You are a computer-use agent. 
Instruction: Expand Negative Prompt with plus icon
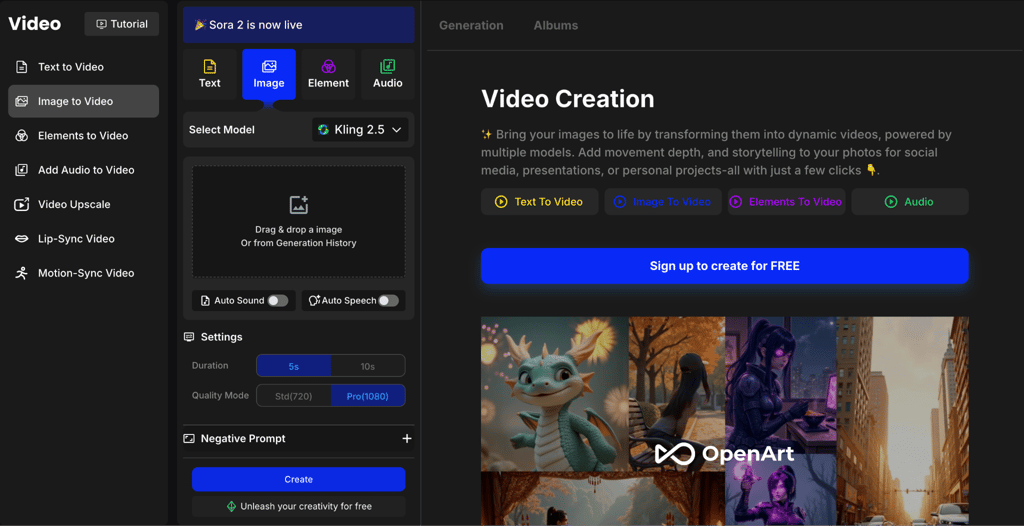407,438
